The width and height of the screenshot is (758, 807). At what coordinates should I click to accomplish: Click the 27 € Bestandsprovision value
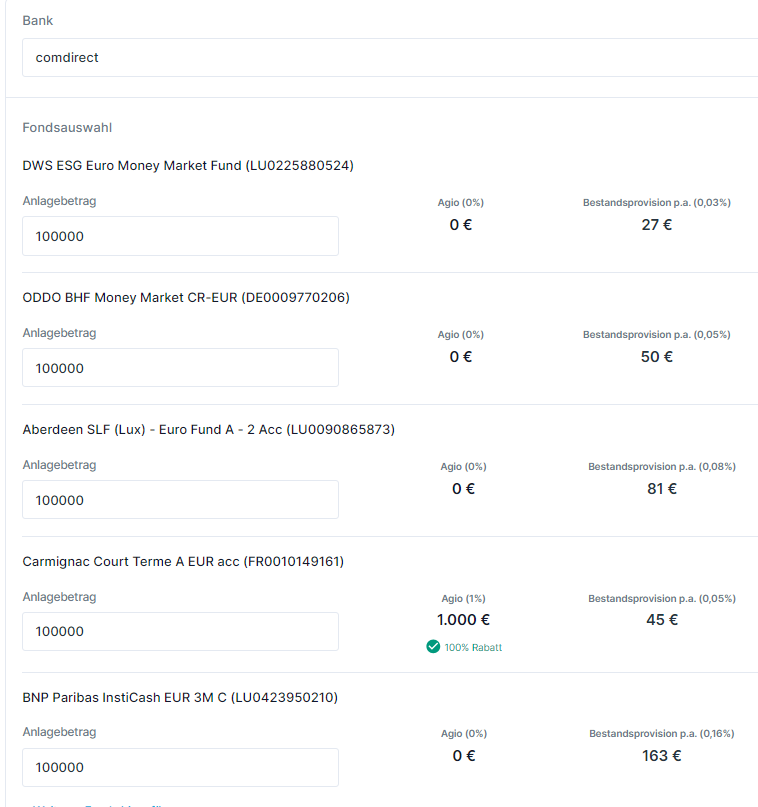pos(657,225)
